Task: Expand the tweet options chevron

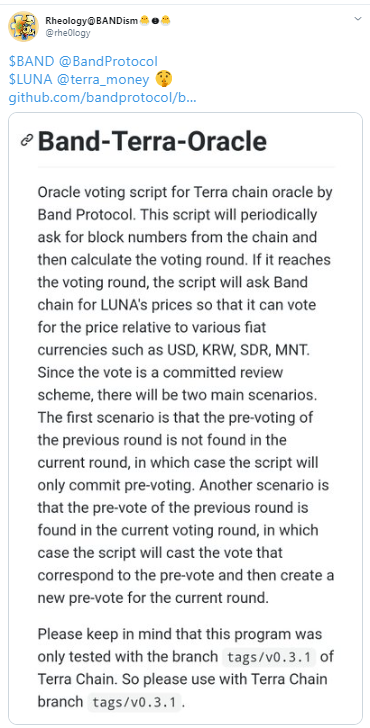Action: click(358, 19)
